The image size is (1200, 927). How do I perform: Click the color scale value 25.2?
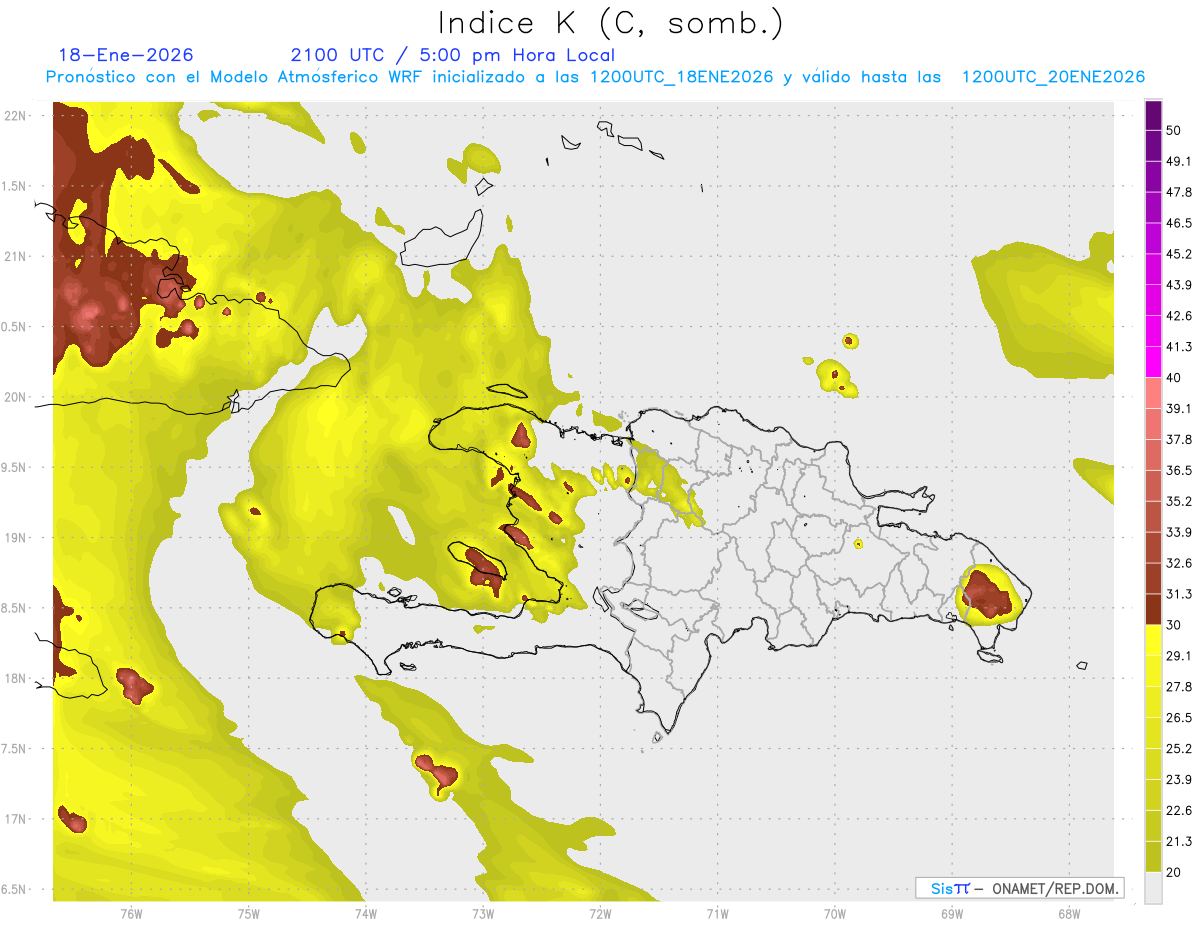pos(1179,749)
